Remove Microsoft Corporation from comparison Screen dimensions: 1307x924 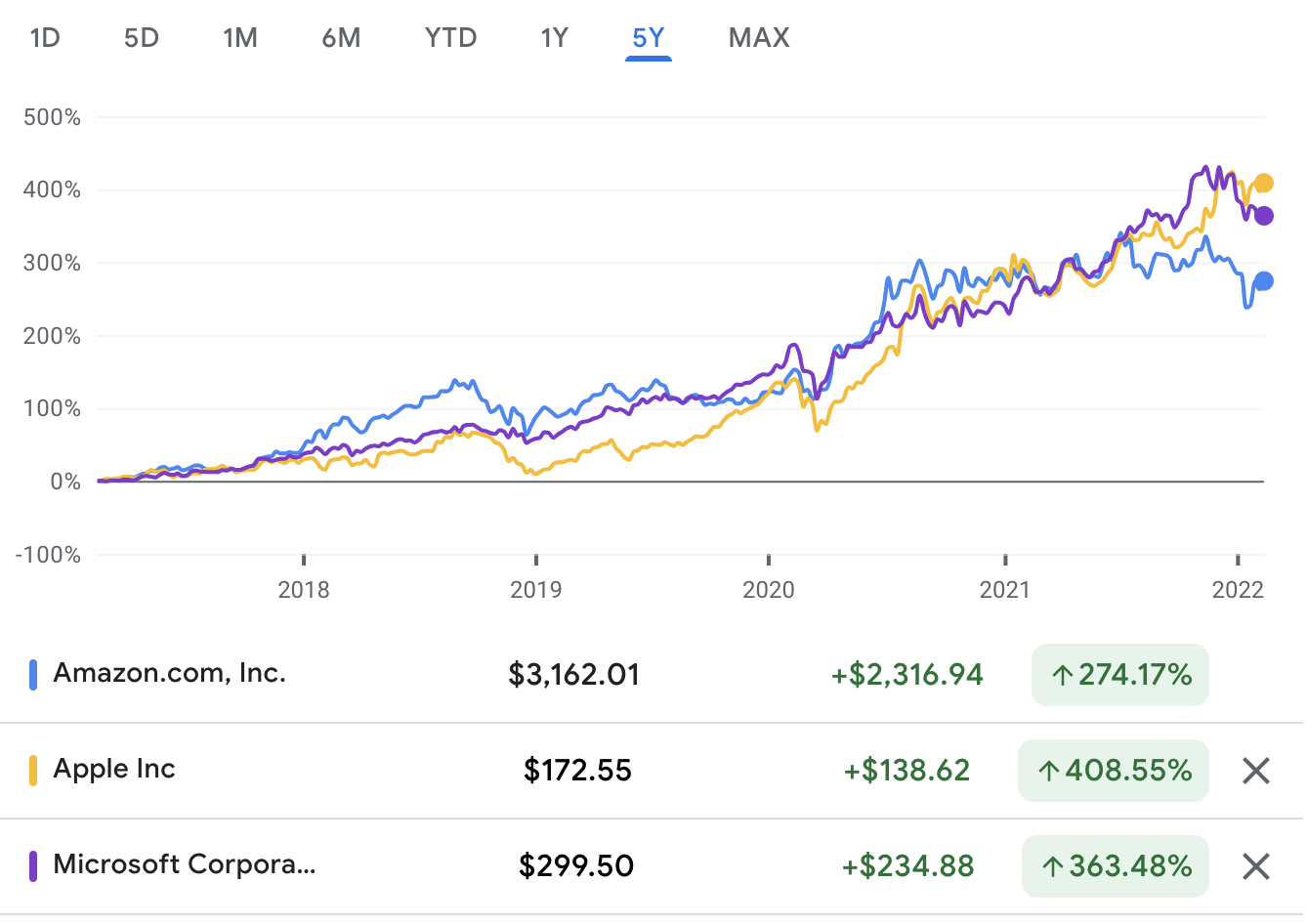[1255, 866]
